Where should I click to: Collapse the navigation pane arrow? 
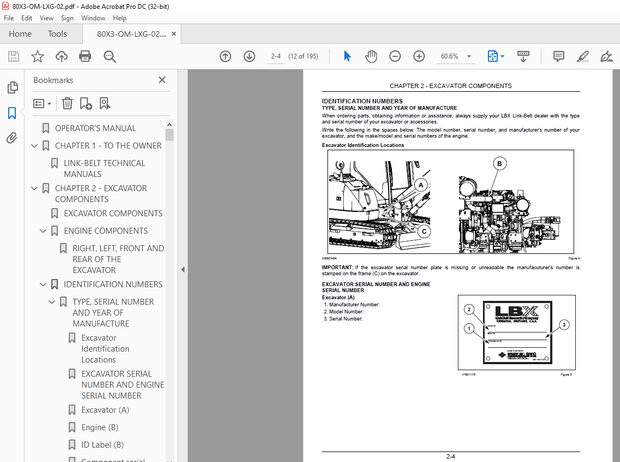[183, 269]
